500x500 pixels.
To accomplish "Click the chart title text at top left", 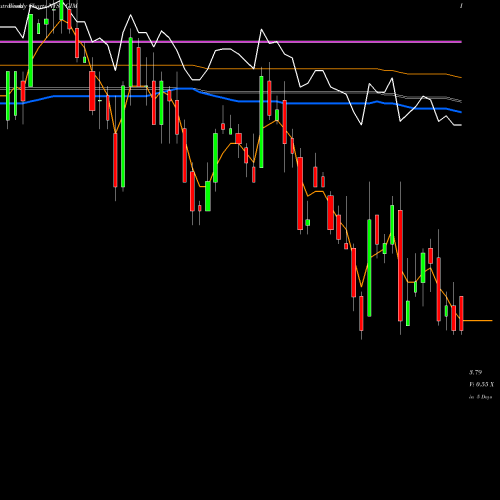I will (x=38, y=6).
